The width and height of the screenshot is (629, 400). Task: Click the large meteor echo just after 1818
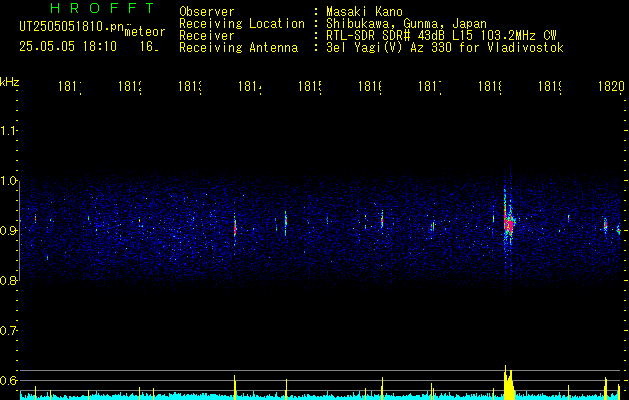(x=508, y=221)
